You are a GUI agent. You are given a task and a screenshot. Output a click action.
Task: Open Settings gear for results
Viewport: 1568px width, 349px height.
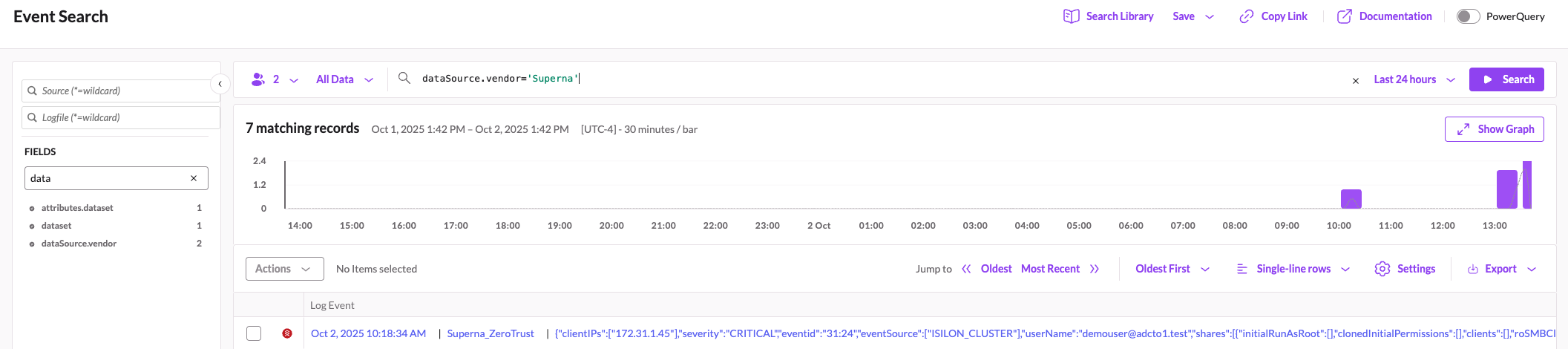point(1382,269)
